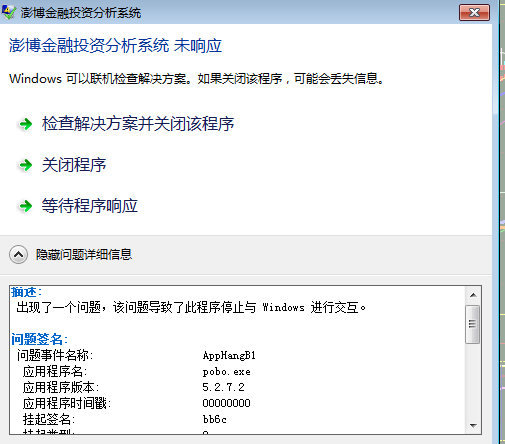Click the heading 澎博金融投资分析系统 未响应

(115, 46)
